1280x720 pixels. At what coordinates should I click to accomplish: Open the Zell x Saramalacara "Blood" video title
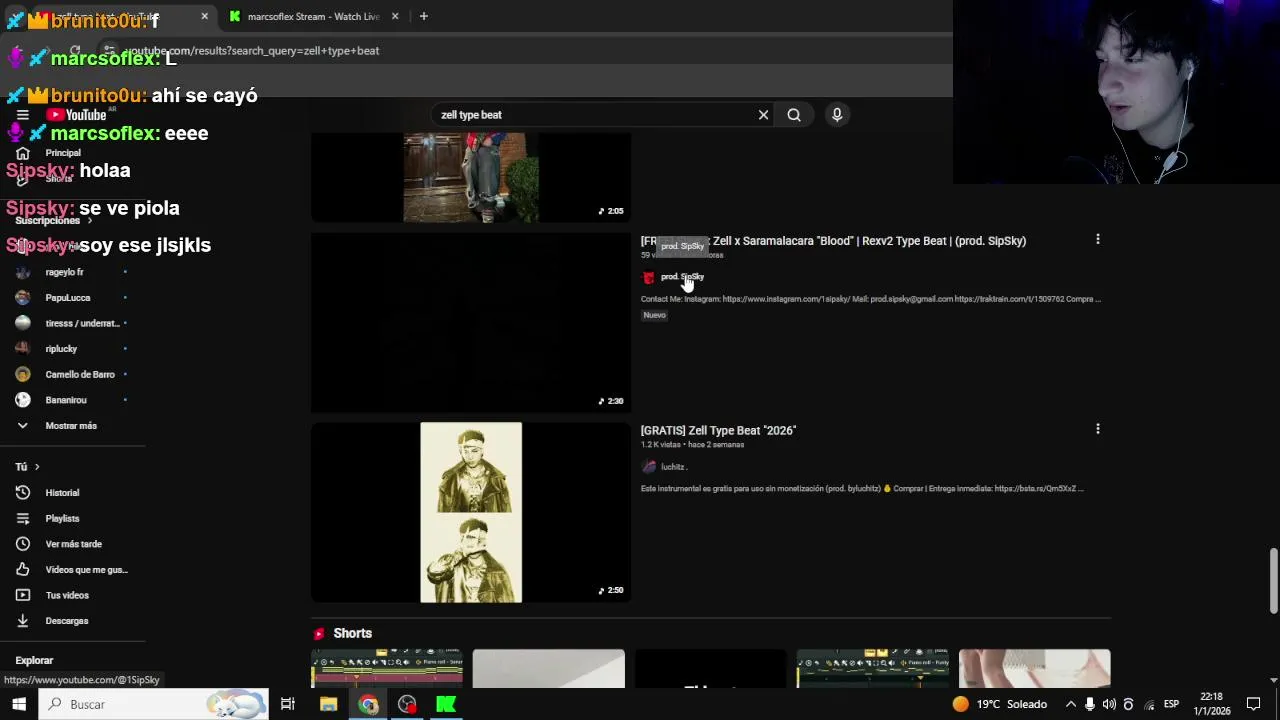click(833, 241)
